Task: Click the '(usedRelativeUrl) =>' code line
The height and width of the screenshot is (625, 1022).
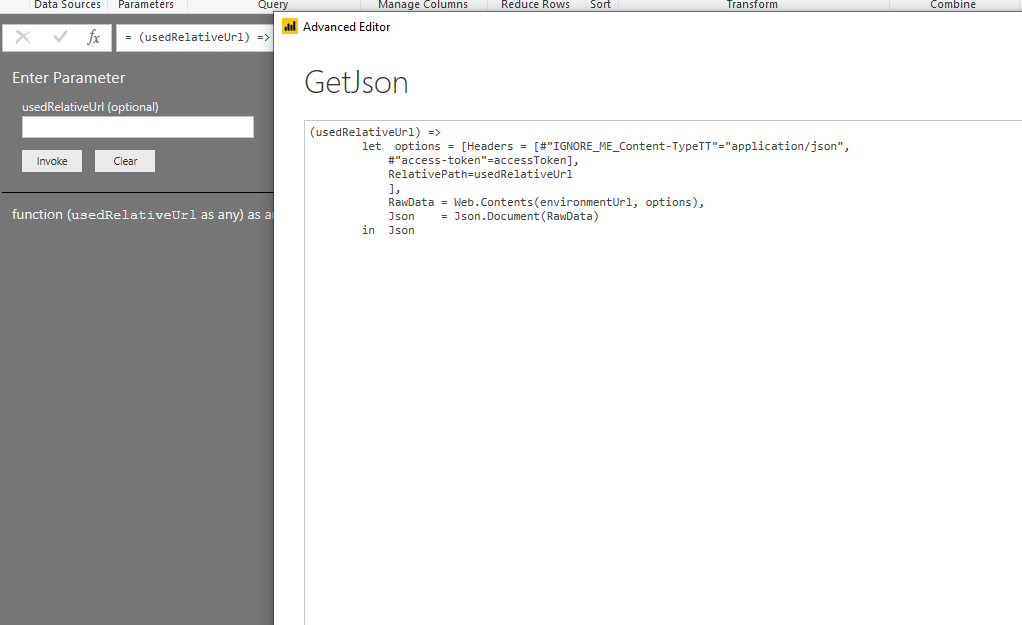Action: click(x=375, y=132)
